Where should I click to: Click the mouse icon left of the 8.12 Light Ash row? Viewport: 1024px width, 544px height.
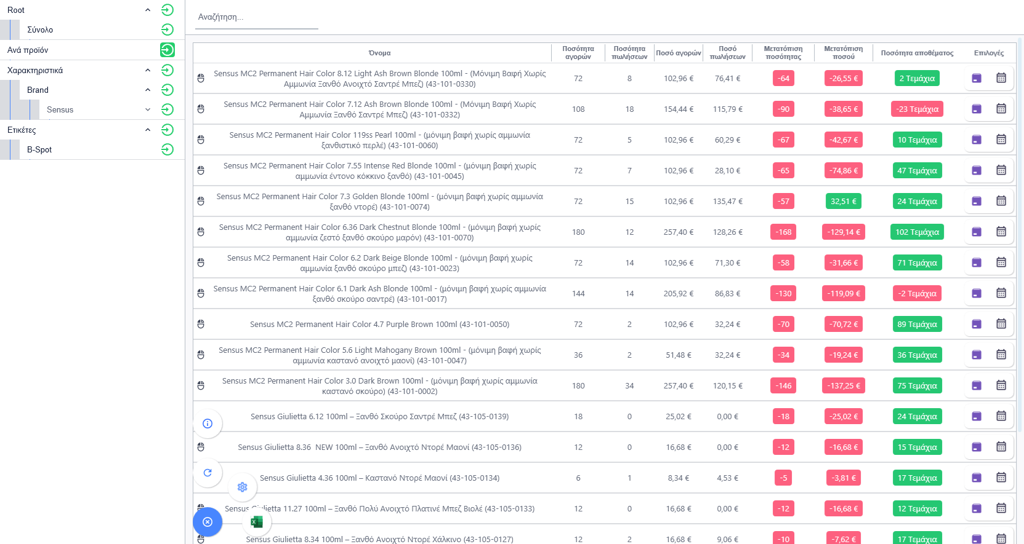coord(200,78)
